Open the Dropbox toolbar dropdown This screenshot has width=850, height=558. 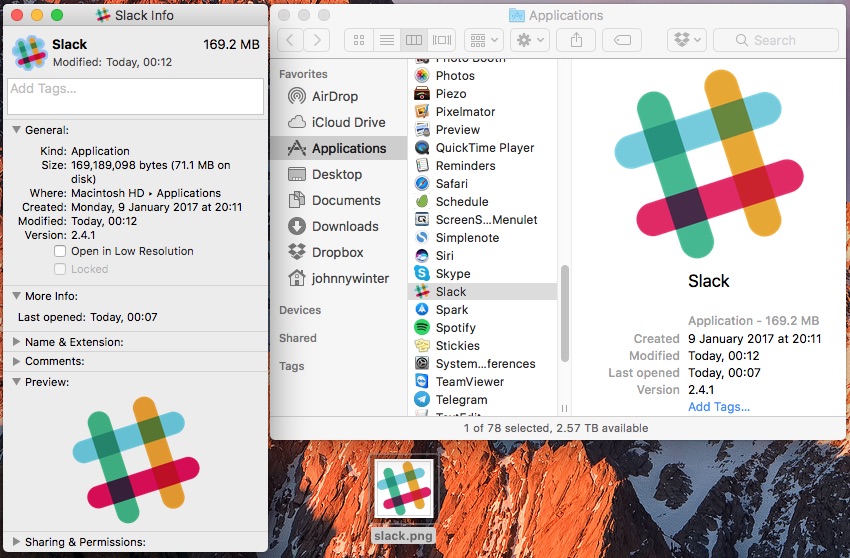(x=687, y=40)
